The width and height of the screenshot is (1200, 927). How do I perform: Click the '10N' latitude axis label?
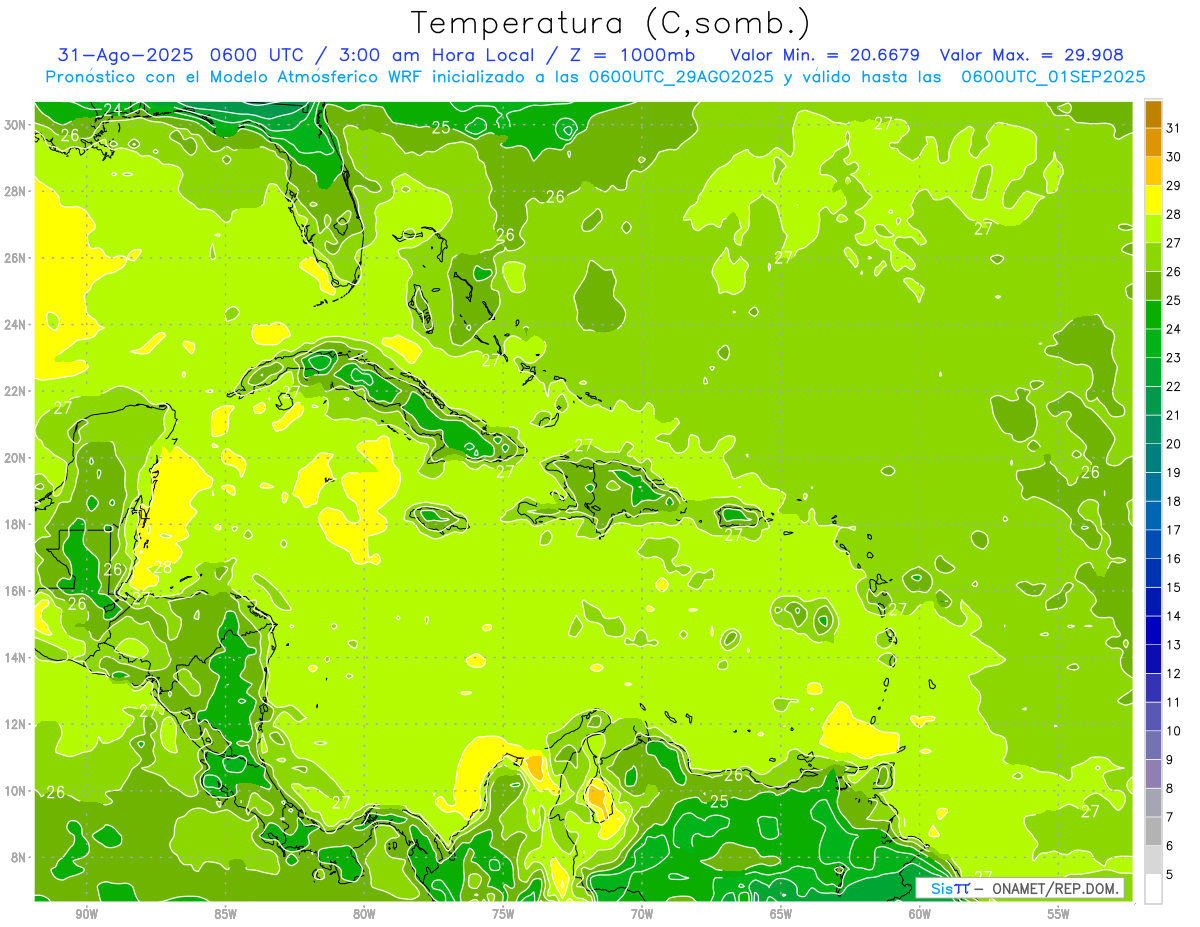[x=17, y=791]
